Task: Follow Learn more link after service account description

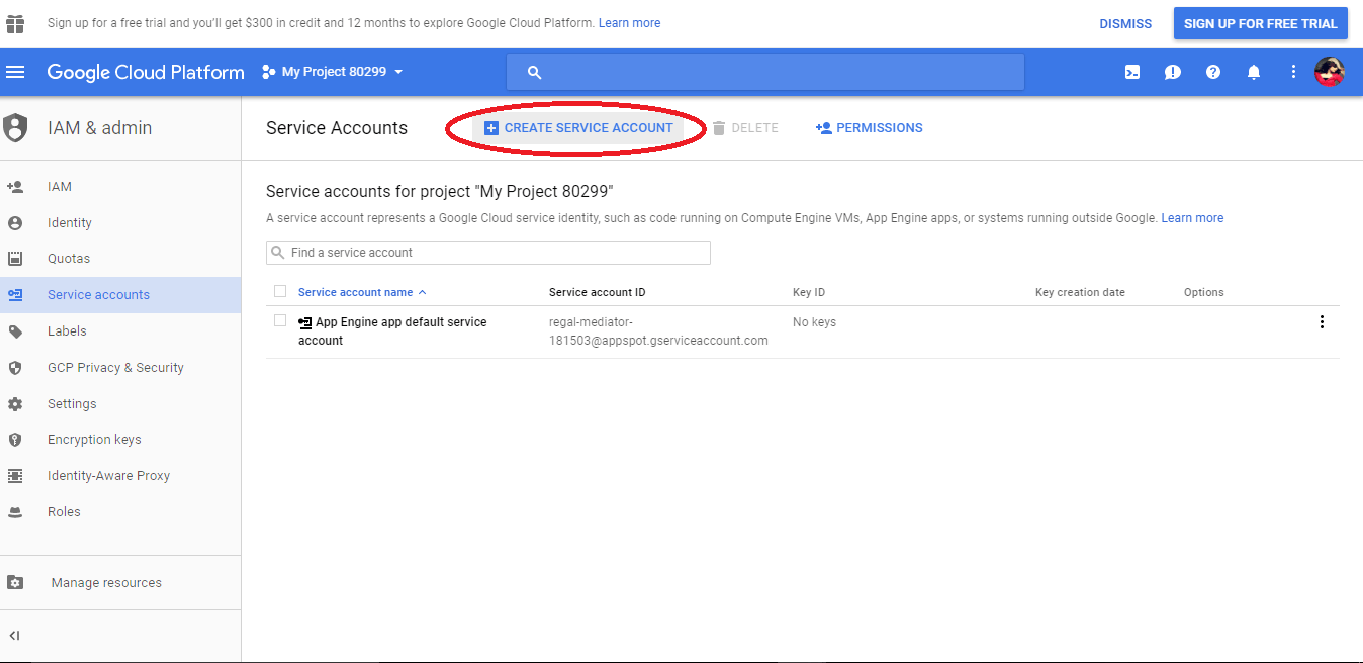Action: (x=1192, y=218)
